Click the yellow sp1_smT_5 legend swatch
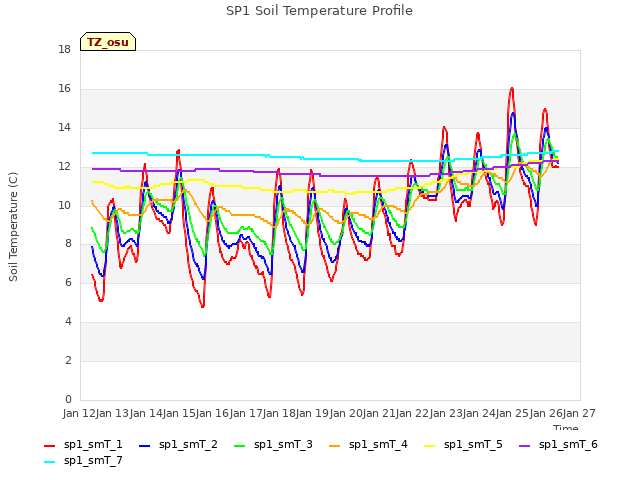 point(429,446)
